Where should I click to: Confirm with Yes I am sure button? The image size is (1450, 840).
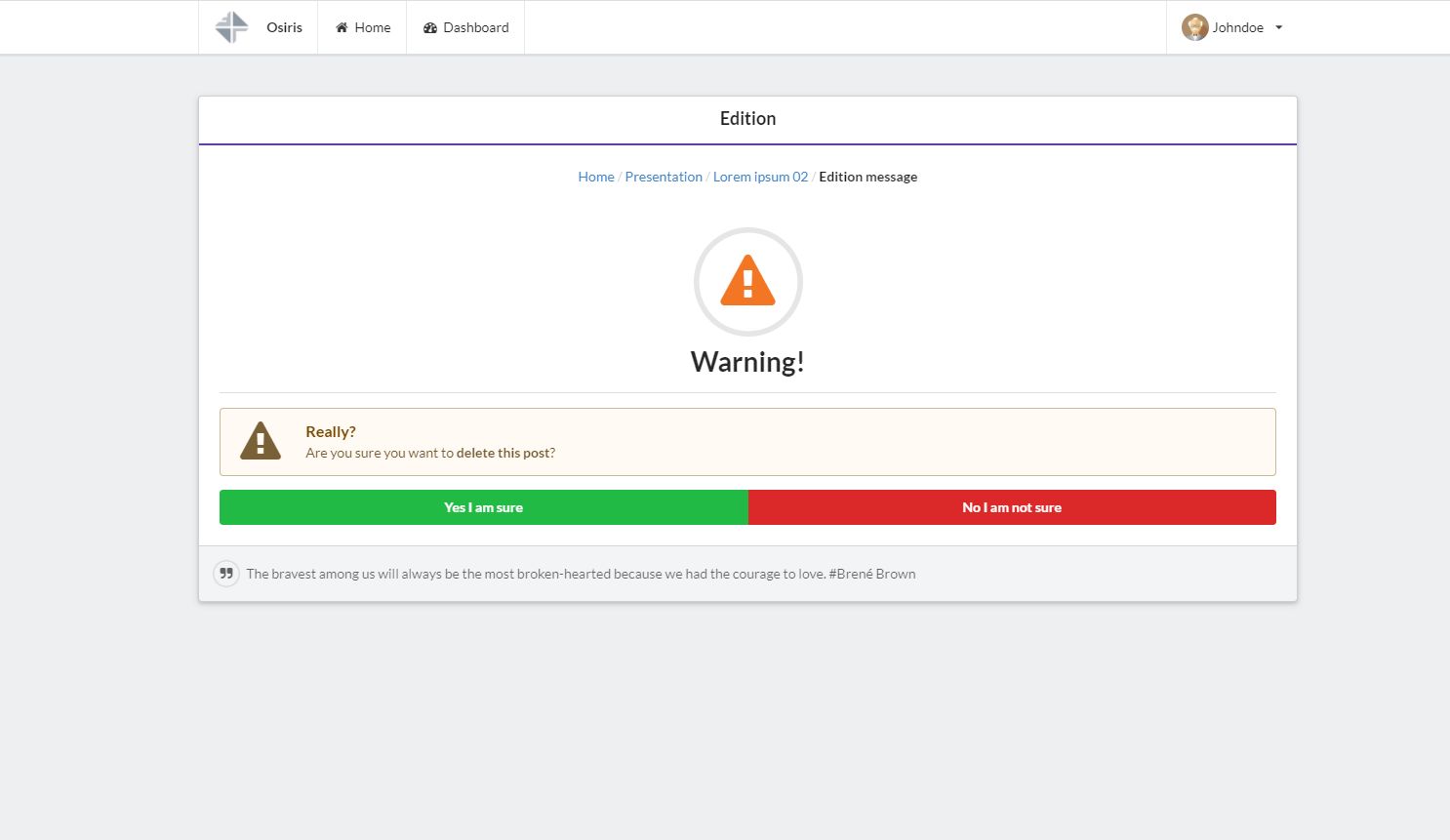click(x=484, y=507)
